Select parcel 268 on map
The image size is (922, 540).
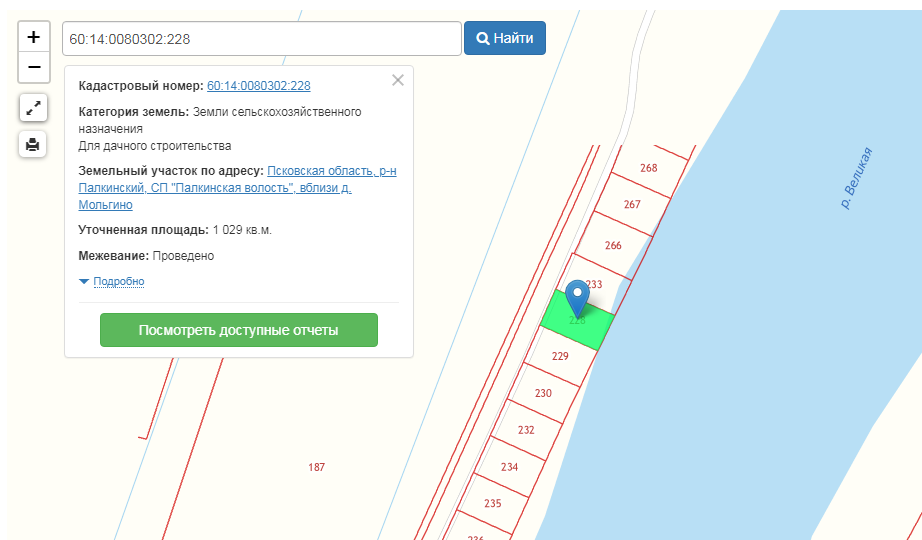click(649, 168)
